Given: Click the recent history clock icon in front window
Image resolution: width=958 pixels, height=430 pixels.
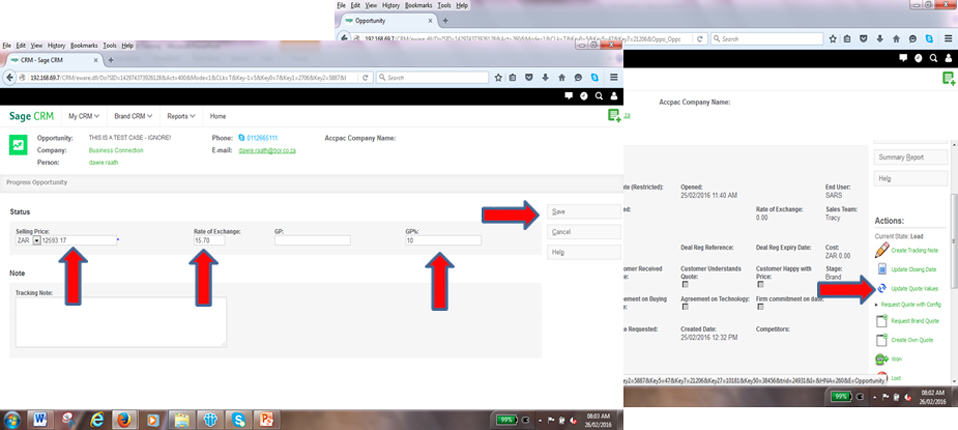Looking at the screenshot, I should (584, 96).
